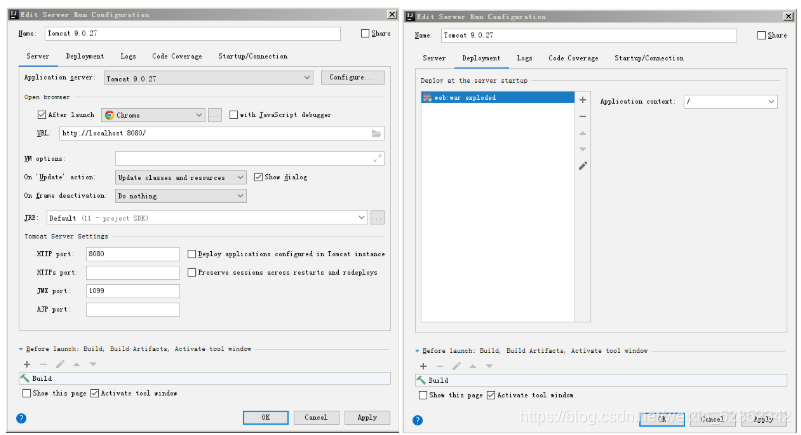801x435 pixels.
Task: Click OK in left dialog
Action: pos(266,418)
